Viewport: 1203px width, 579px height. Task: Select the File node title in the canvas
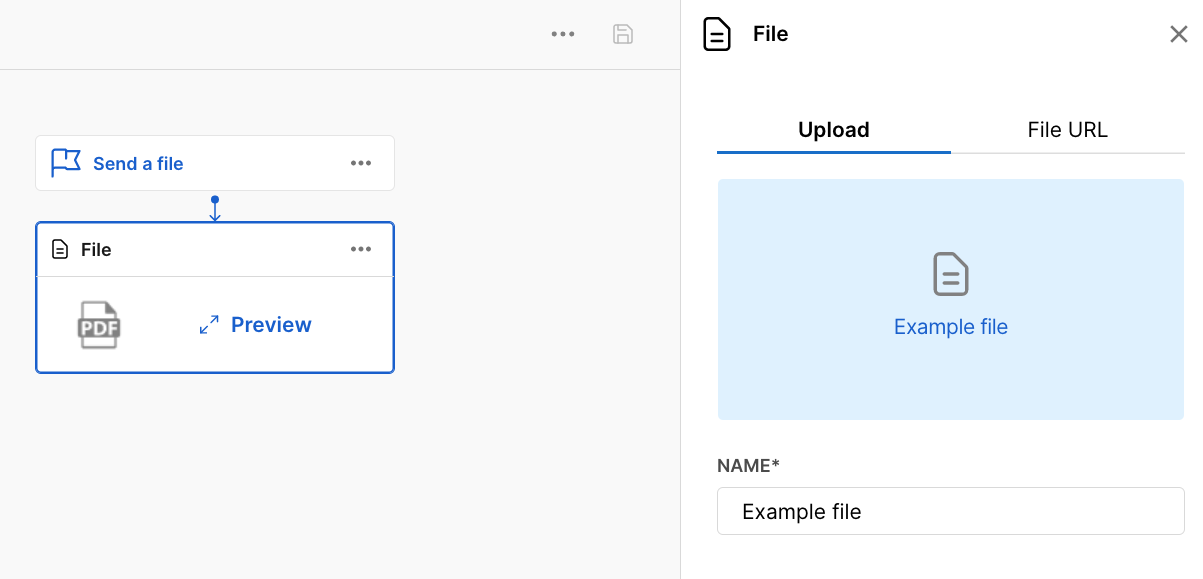point(96,250)
